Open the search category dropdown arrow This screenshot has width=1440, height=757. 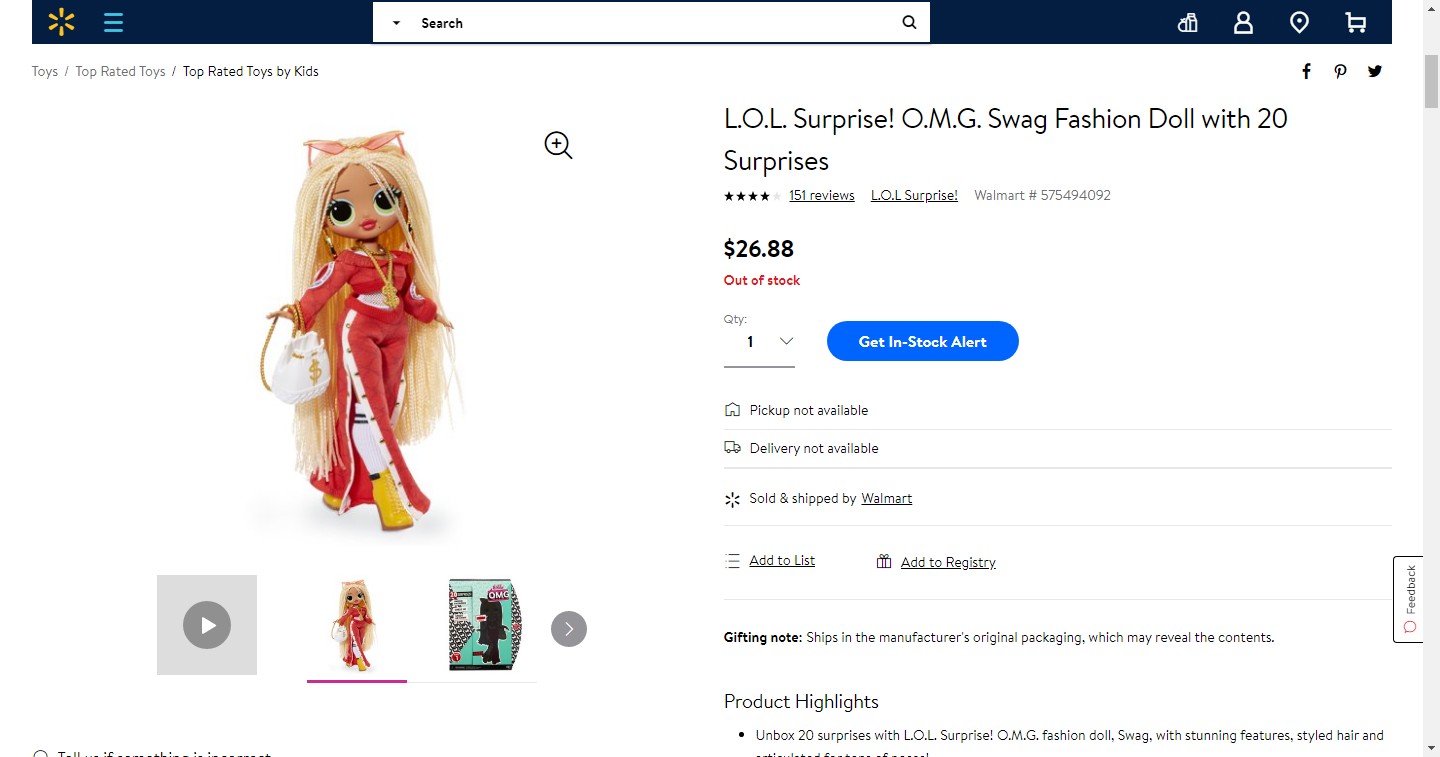point(396,23)
